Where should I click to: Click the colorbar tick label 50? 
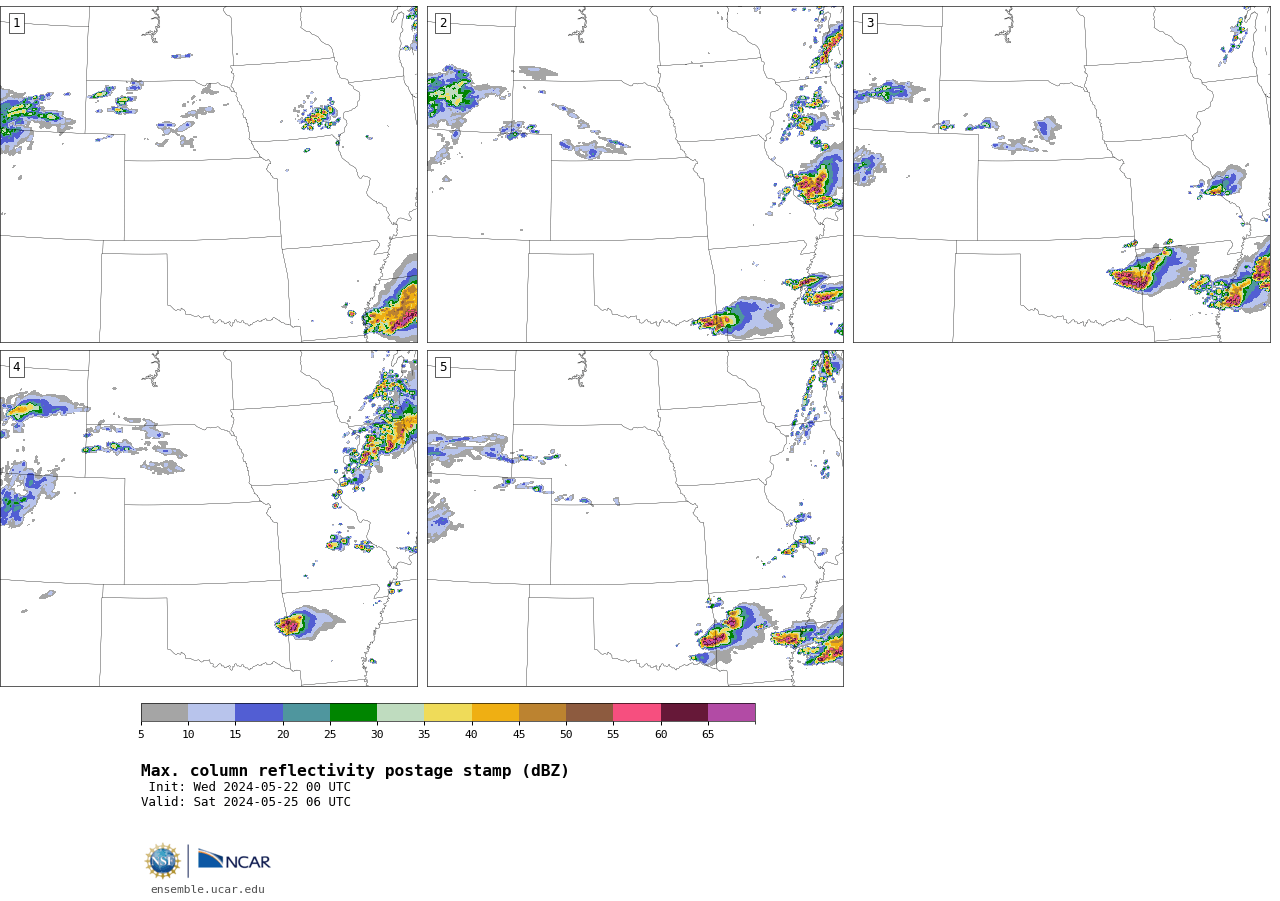pos(566,735)
